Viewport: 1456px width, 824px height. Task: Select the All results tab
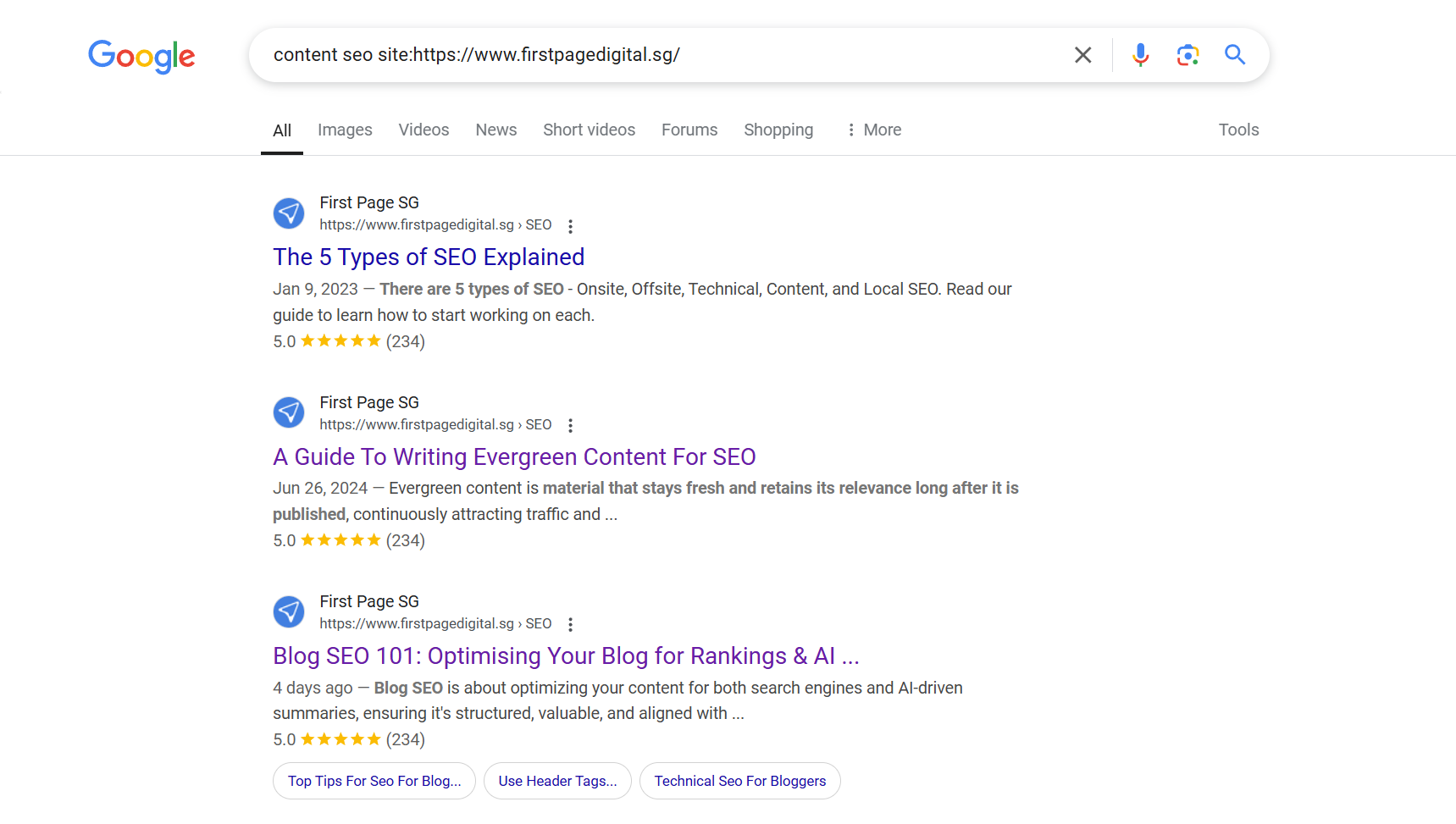click(x=282, y=130)
